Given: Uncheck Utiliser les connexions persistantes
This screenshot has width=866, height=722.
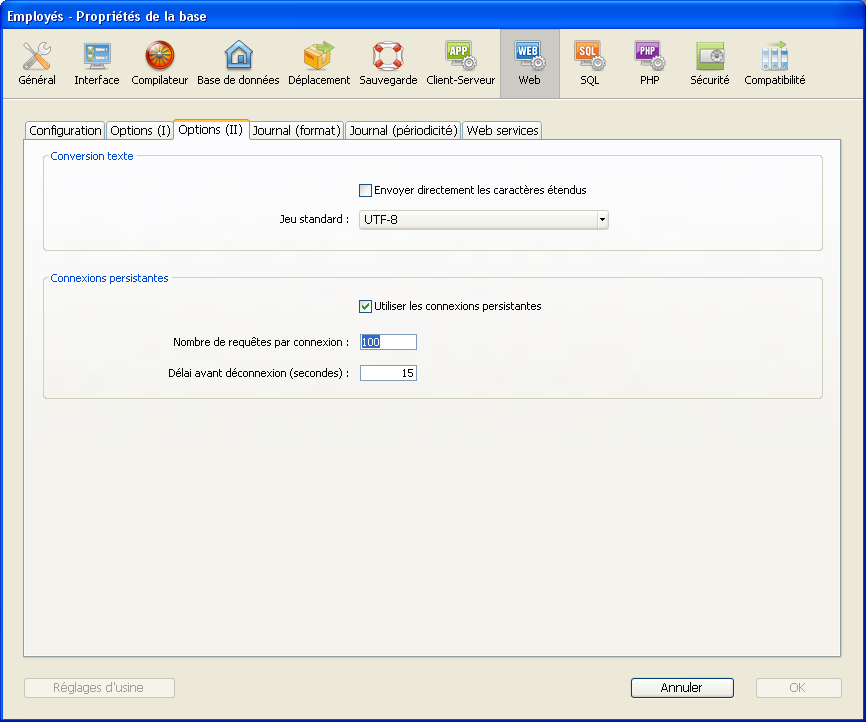Looking at the screenshot, I should click(x=366, y=306).
